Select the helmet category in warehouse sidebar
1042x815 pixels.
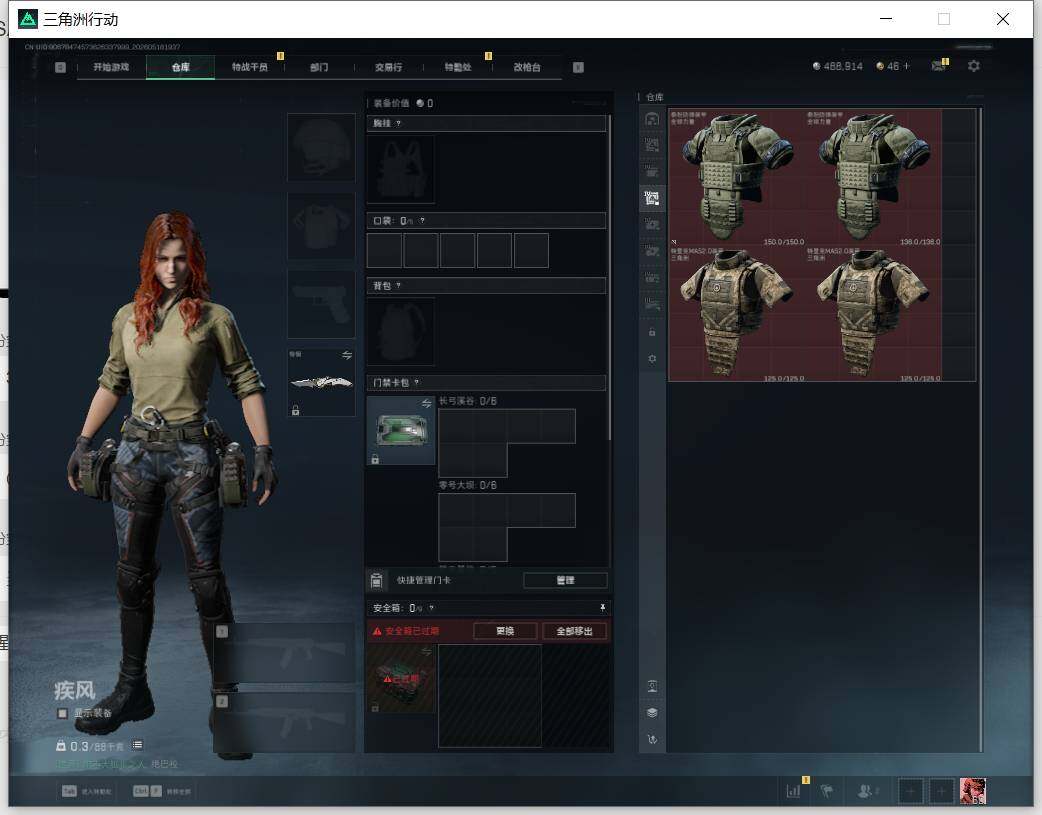652,119
